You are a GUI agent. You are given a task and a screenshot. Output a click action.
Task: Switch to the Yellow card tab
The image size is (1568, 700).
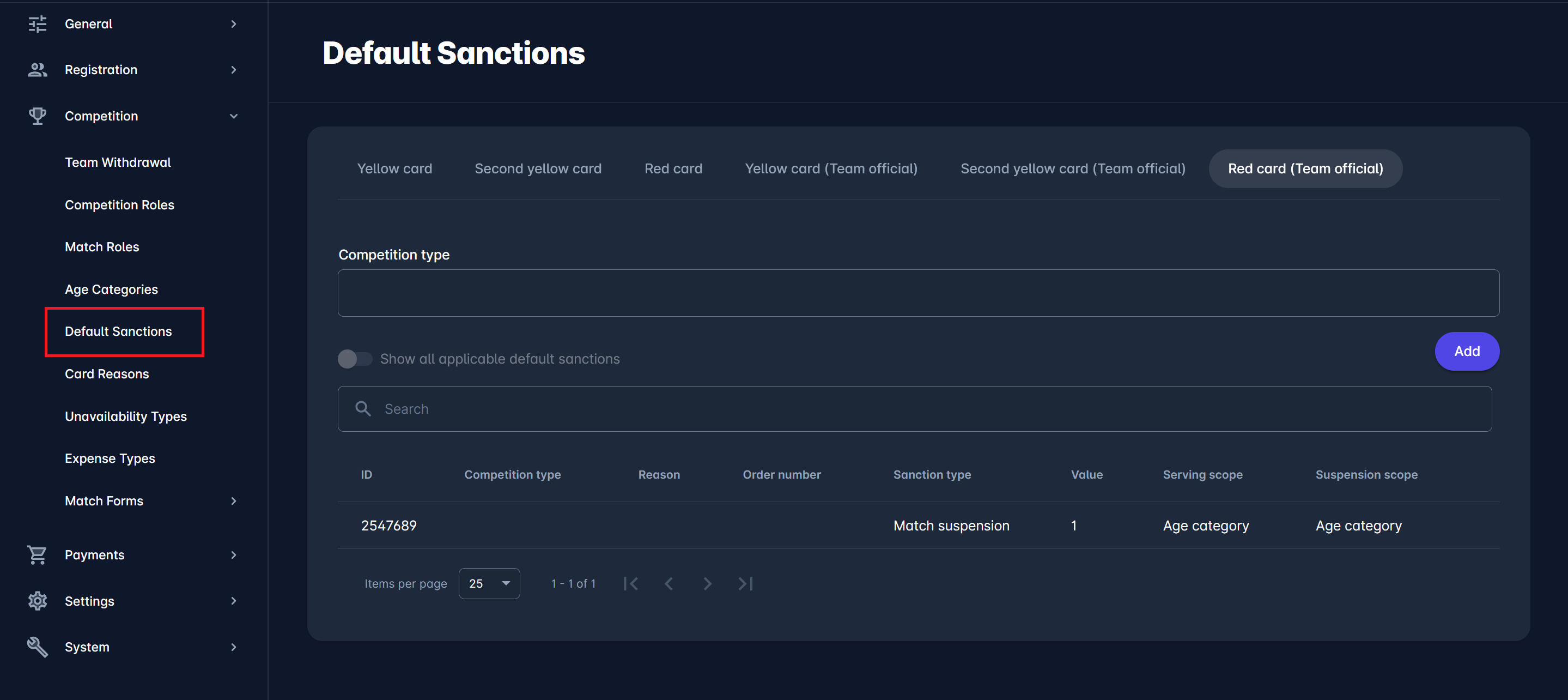(x=394, y=169)
